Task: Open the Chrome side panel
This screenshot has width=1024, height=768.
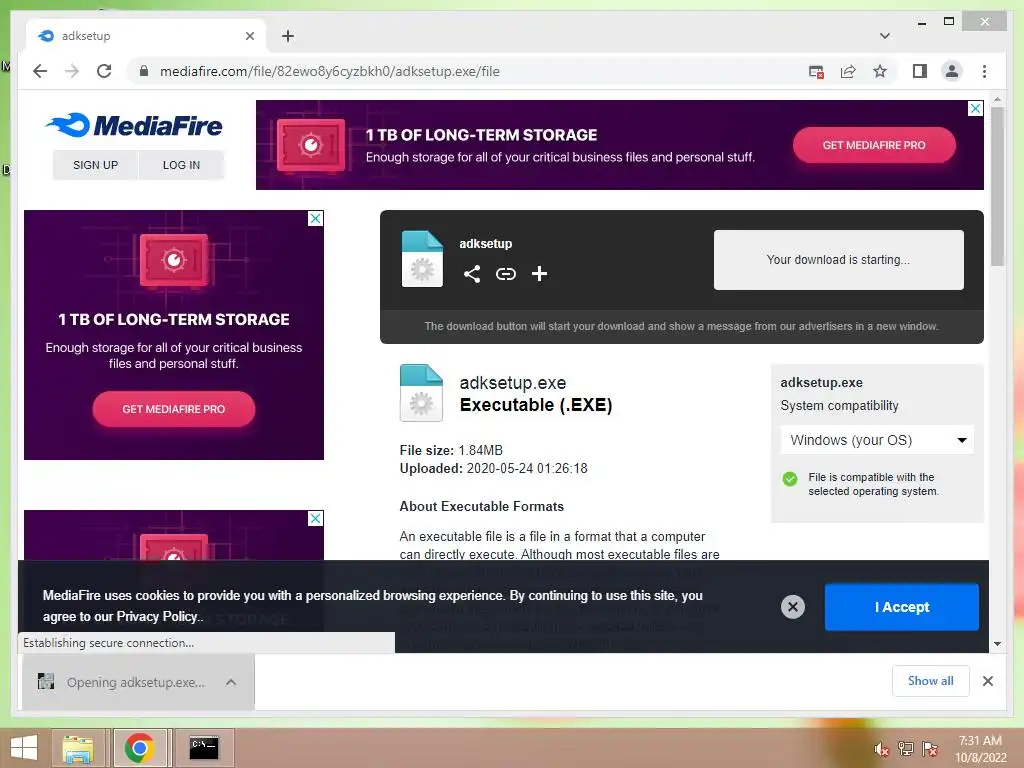Action: pyautogui.click(x=920, y=71)
